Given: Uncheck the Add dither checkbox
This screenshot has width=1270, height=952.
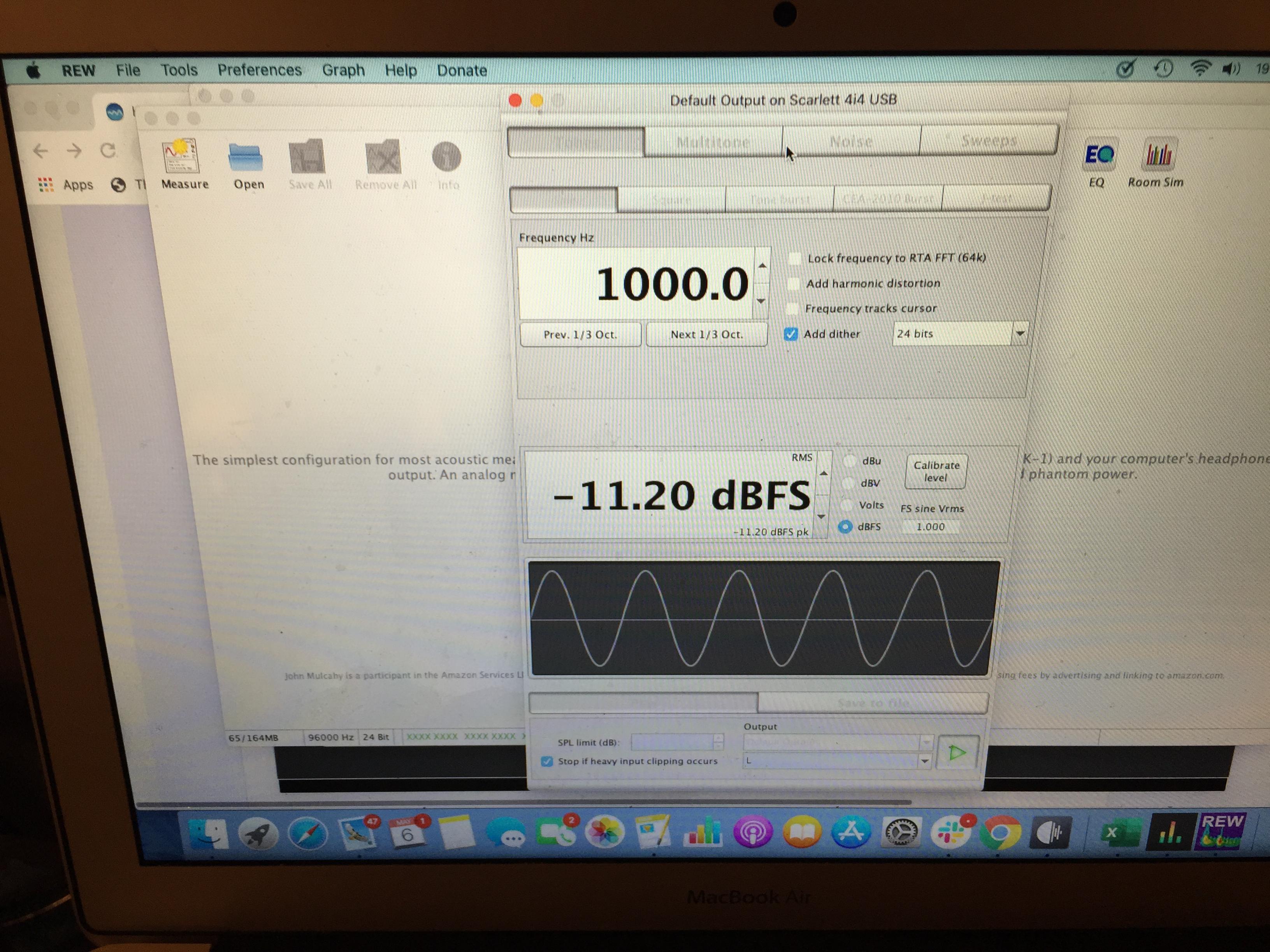Looking at the screenshot, I should (x=790, y=334).
